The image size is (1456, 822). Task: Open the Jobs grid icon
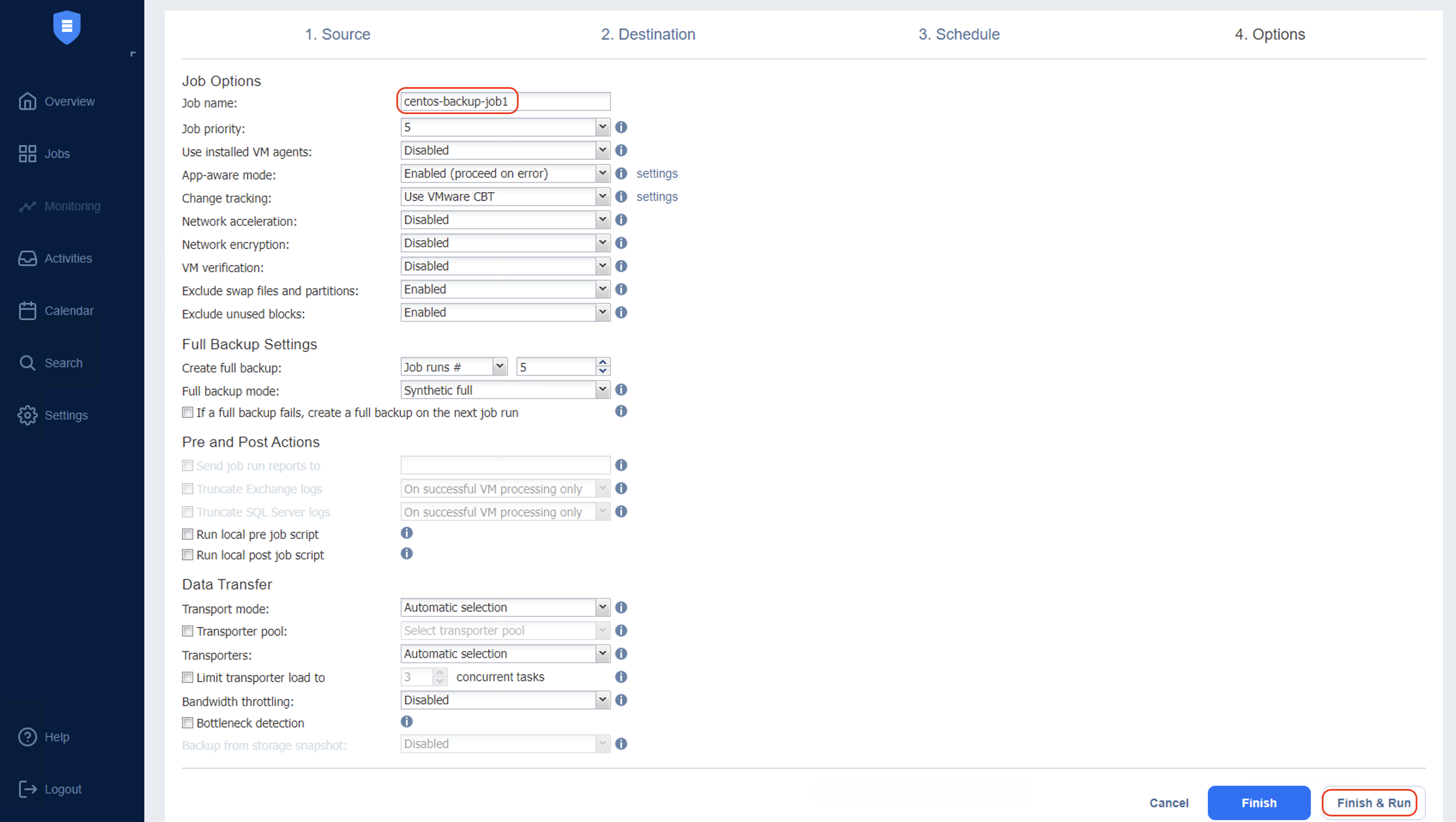click(x=27, y=153)
